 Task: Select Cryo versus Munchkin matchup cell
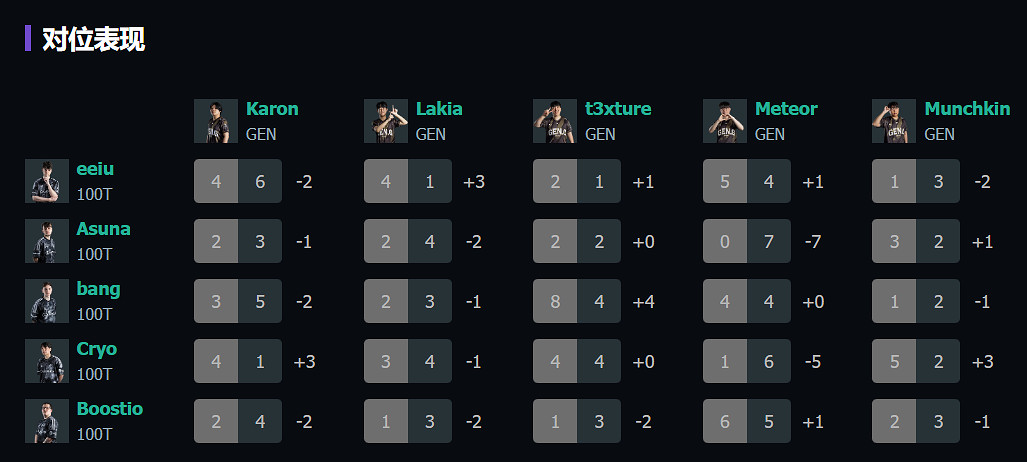click(916, 361)
